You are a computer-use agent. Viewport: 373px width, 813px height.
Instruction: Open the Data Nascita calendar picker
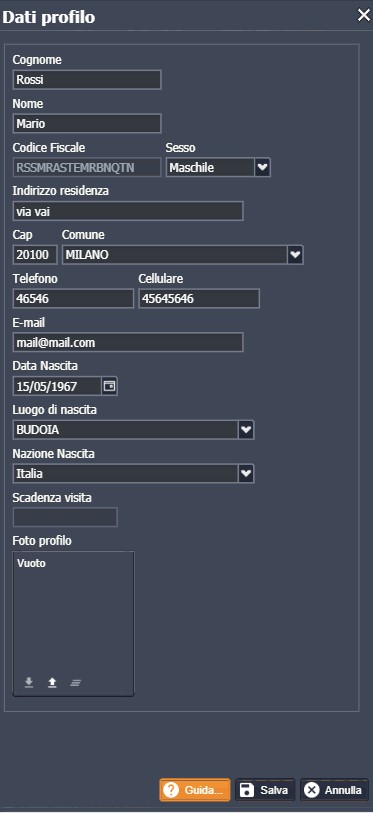109,386
